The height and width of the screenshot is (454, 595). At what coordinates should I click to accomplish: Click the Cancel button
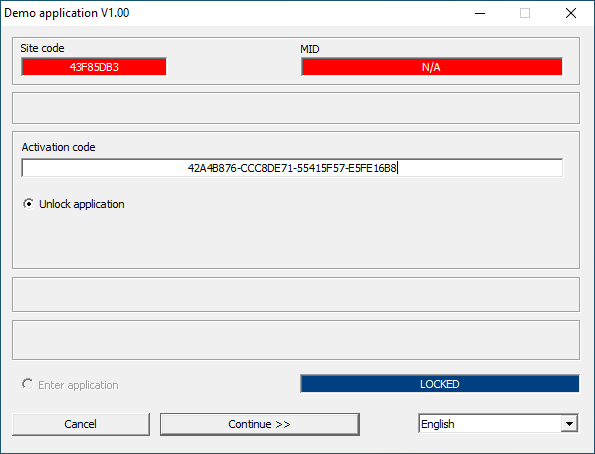[x=81, y=424]
